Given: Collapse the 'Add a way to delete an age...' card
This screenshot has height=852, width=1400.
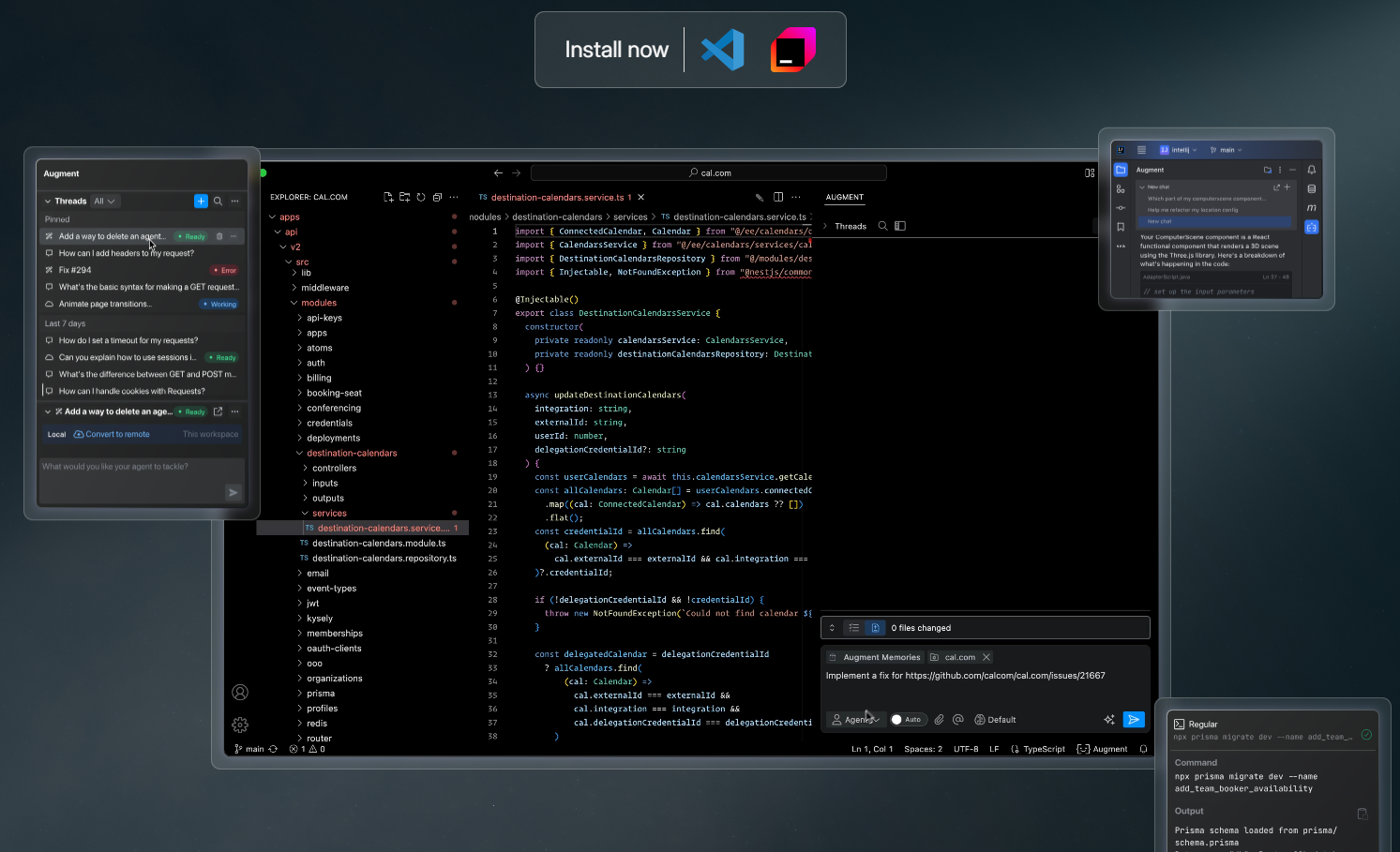Looking at the screenshot, I should point(48,411).
